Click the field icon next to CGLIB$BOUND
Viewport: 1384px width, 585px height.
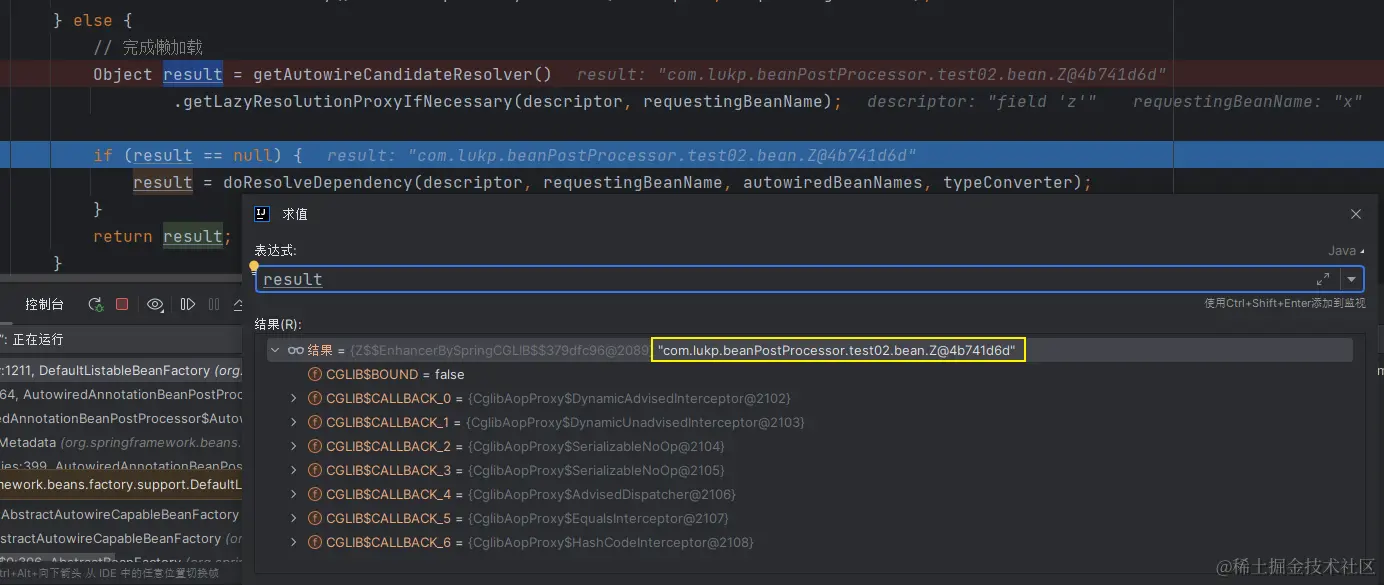click(315, 374)
